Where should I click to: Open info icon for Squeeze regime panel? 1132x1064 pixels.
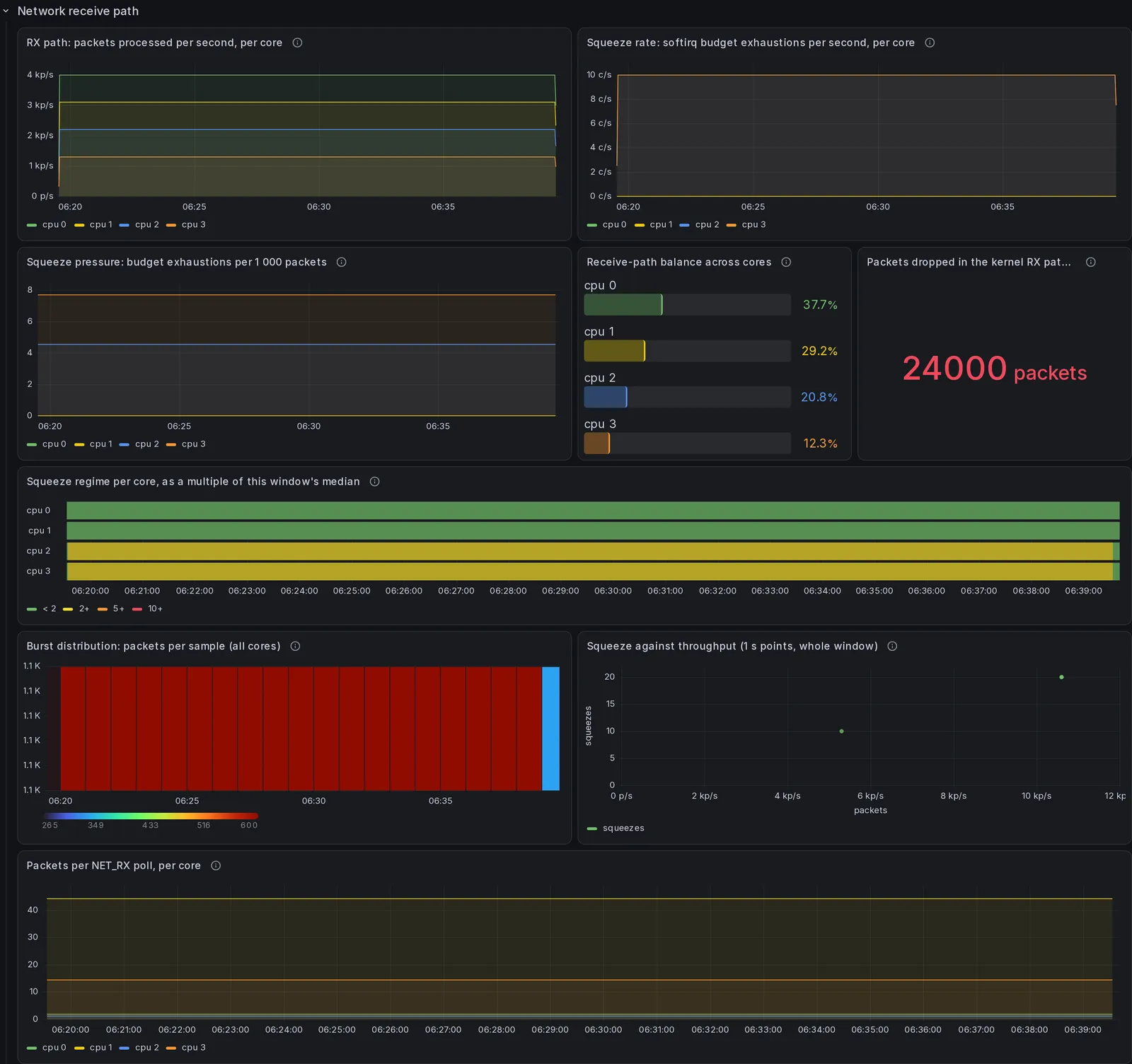[374, 482]
